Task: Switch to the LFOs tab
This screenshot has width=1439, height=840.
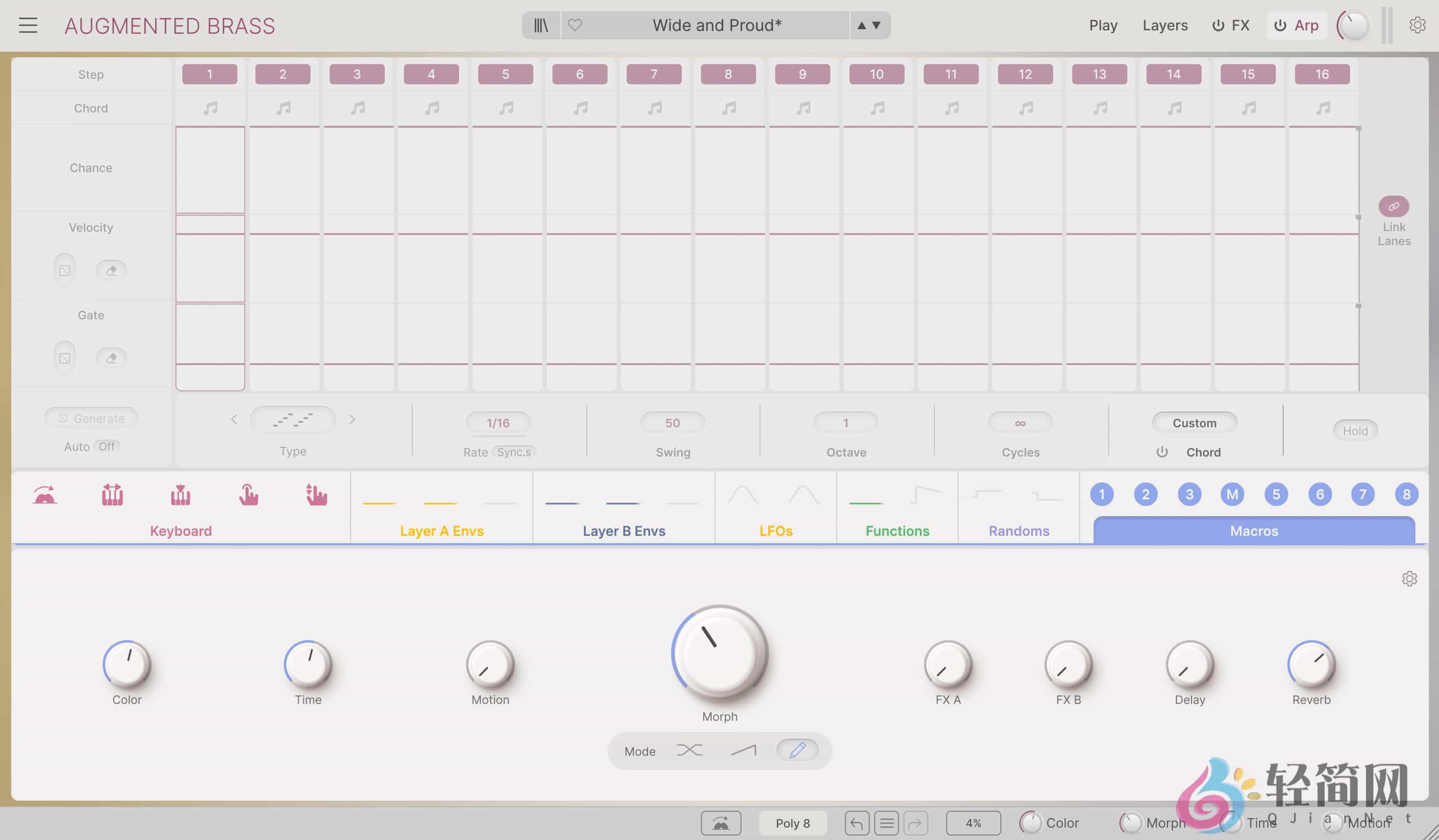Action: coord(775,530)
